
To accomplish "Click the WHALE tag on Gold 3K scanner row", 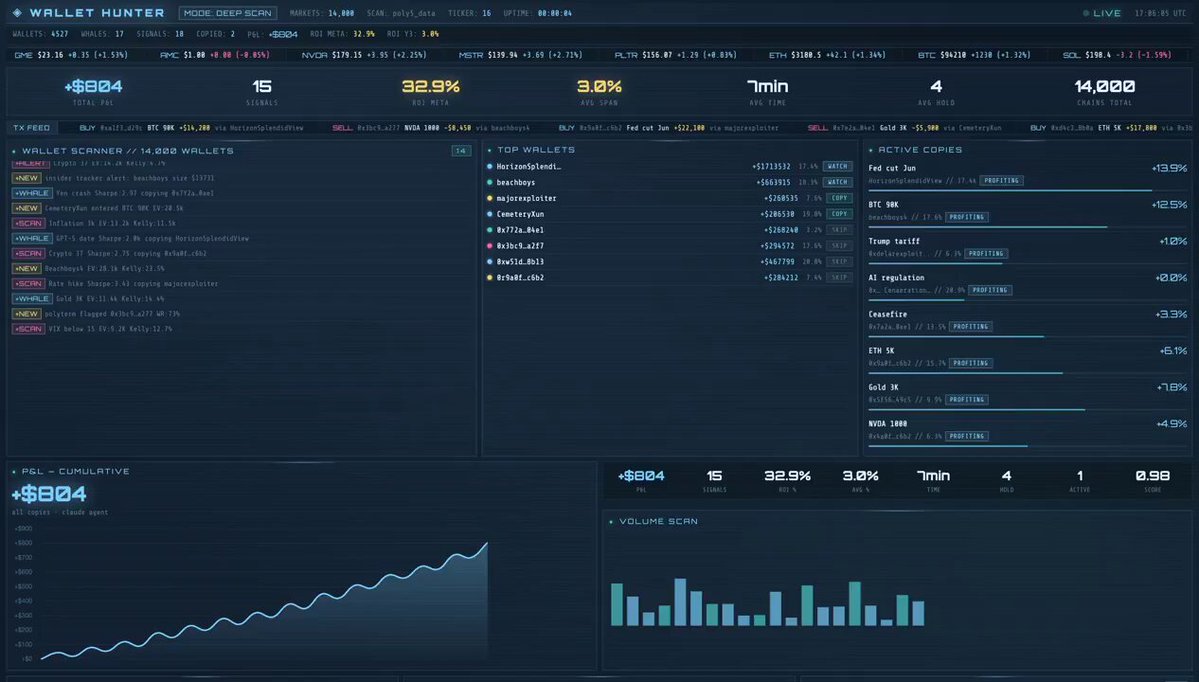I will [x=32, y=299].
